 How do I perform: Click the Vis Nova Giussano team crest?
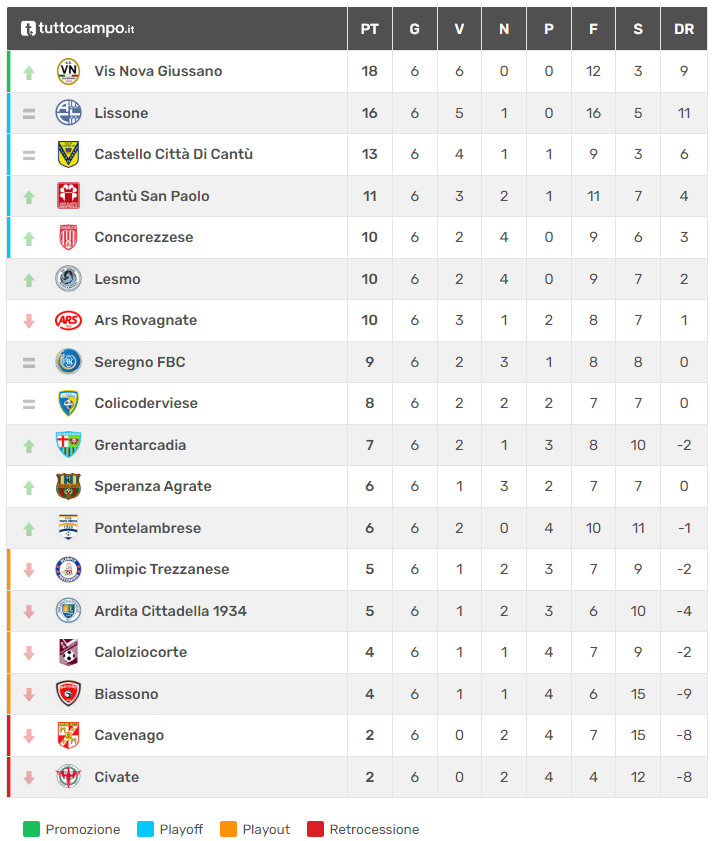pyautogui.click(x=68, y=72)
